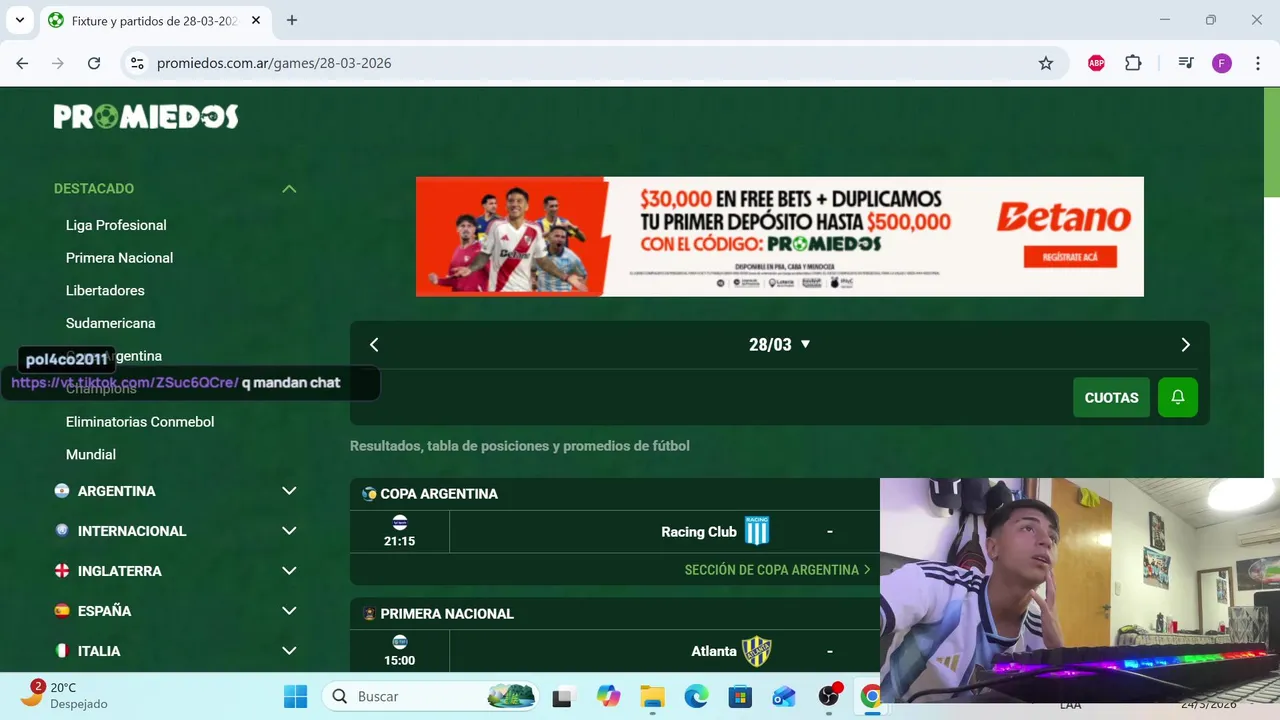Expand the INTERNACIONAL section
The width and height of the screenshot is (1280, 720).
click(x=289, y=531)
